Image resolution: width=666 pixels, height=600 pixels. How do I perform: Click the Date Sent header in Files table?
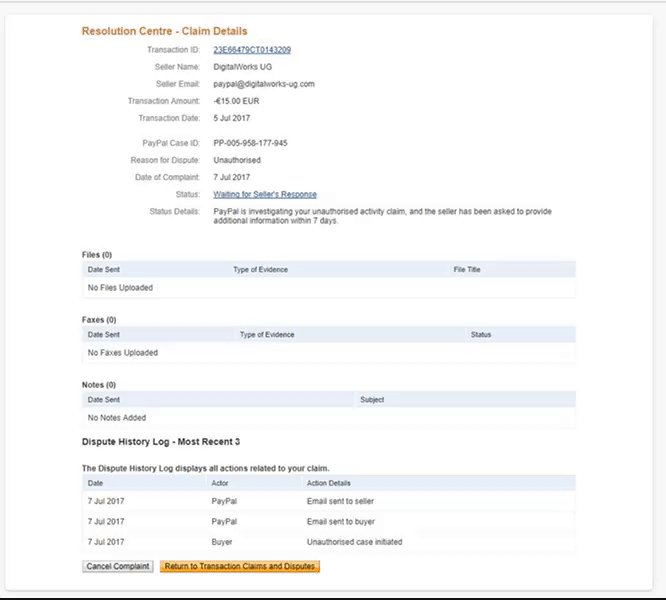click(104, 270)
